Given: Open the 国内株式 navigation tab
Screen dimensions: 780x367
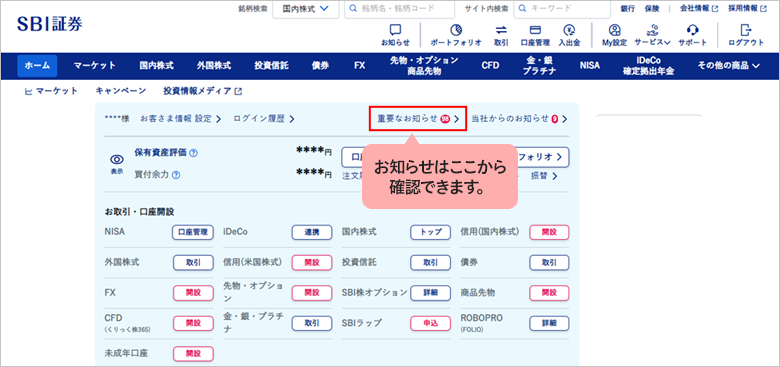Looking at the screenshot, I should click(156, 66).
